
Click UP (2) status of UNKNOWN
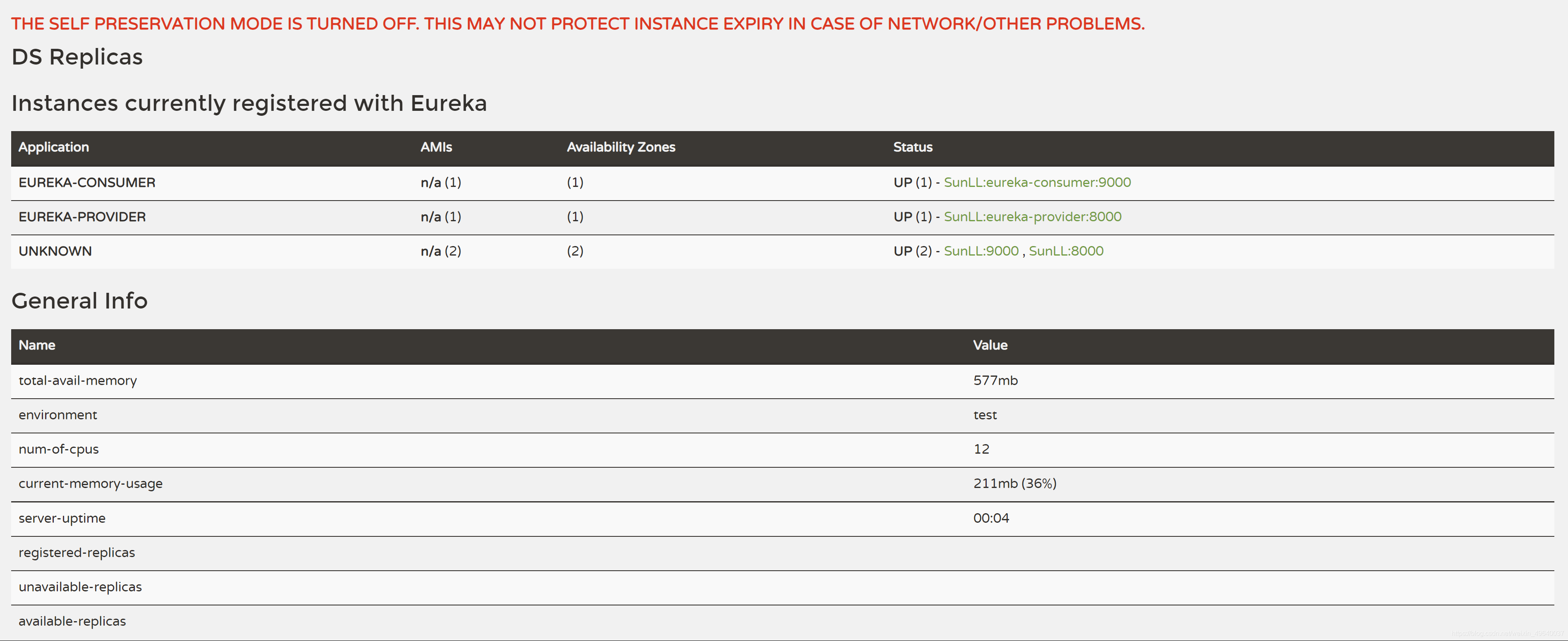[912, 251]
